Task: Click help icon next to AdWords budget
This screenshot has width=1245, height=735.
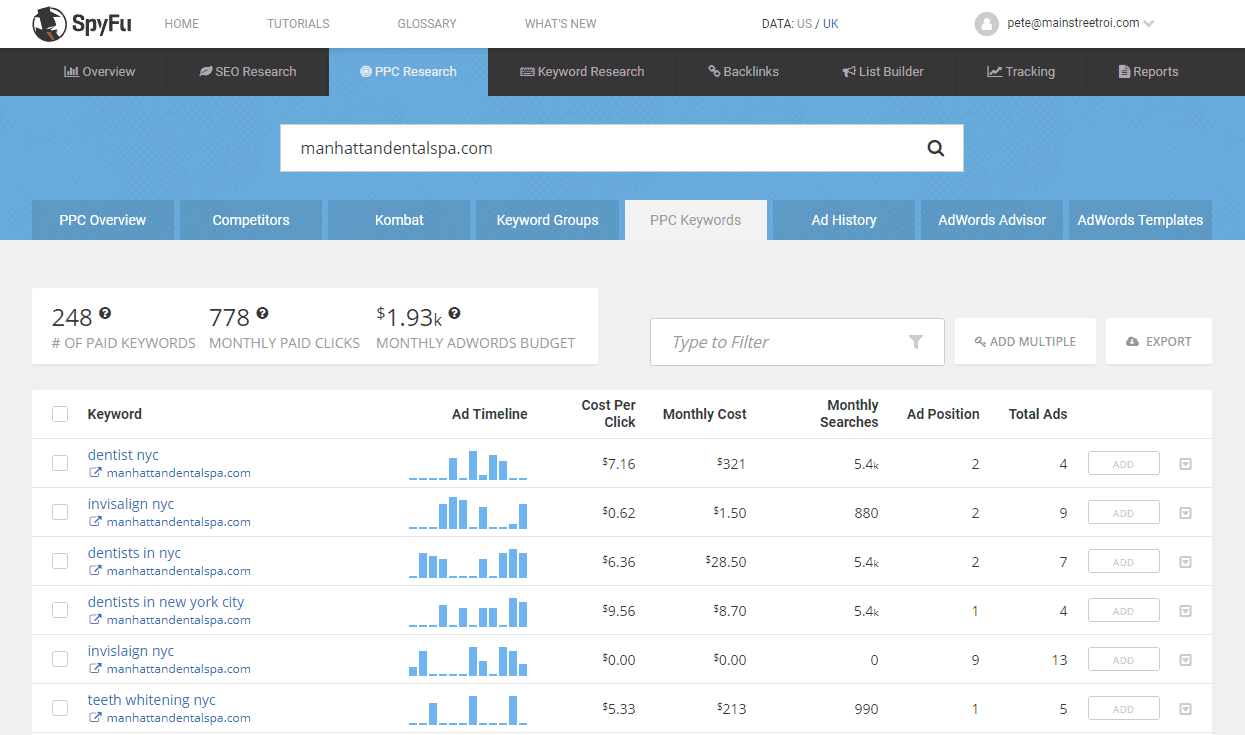Action: click(x=454, y=313)
